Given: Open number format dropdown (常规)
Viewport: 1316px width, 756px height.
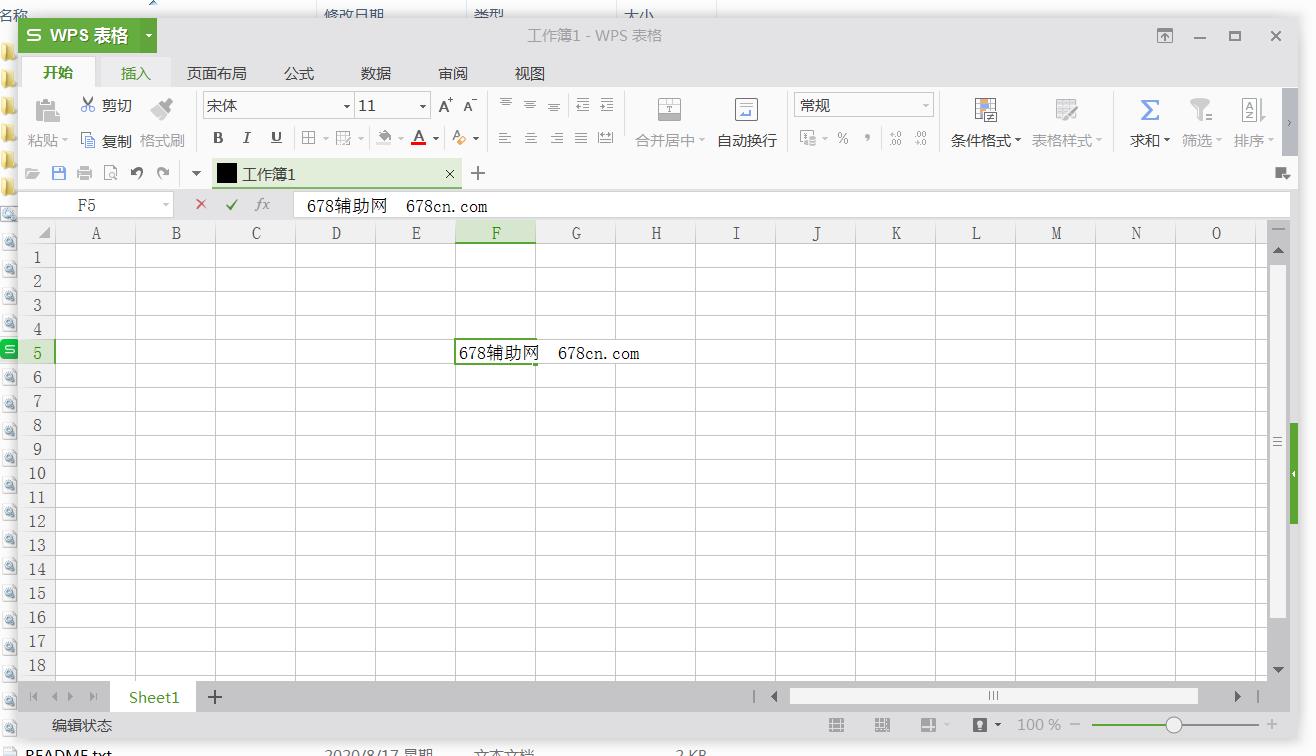Looking at the screenshot, I should point(926,105).
